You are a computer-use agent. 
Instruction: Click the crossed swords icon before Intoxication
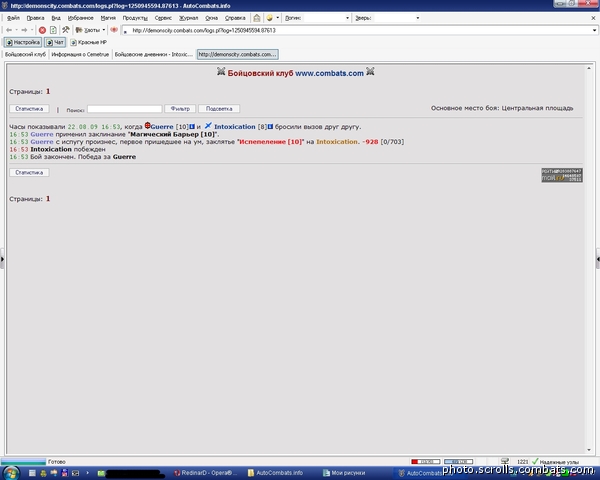point(208,126)
